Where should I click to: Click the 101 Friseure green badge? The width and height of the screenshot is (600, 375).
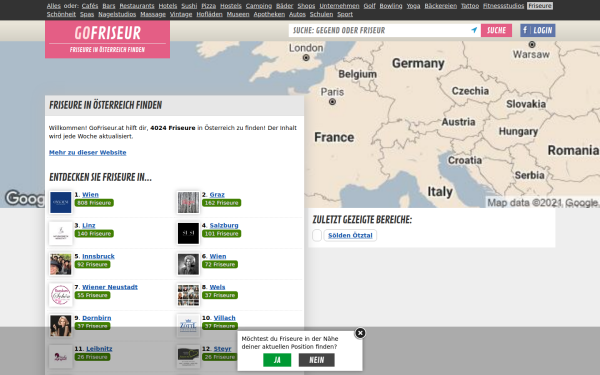[x=222, y=233]
